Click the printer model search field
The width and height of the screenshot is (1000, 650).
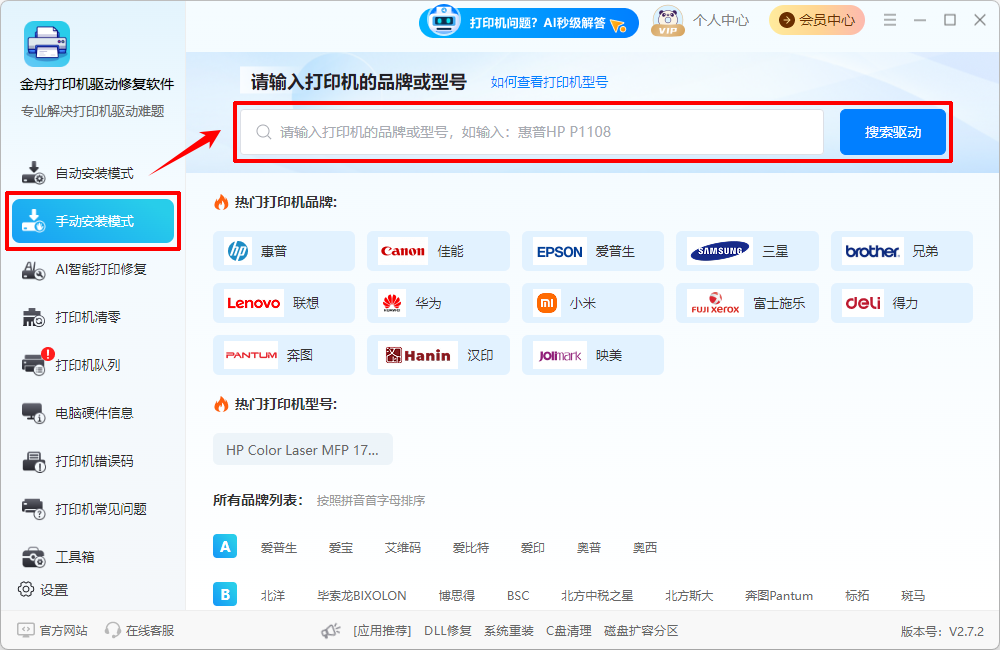[x=532, y=132]
